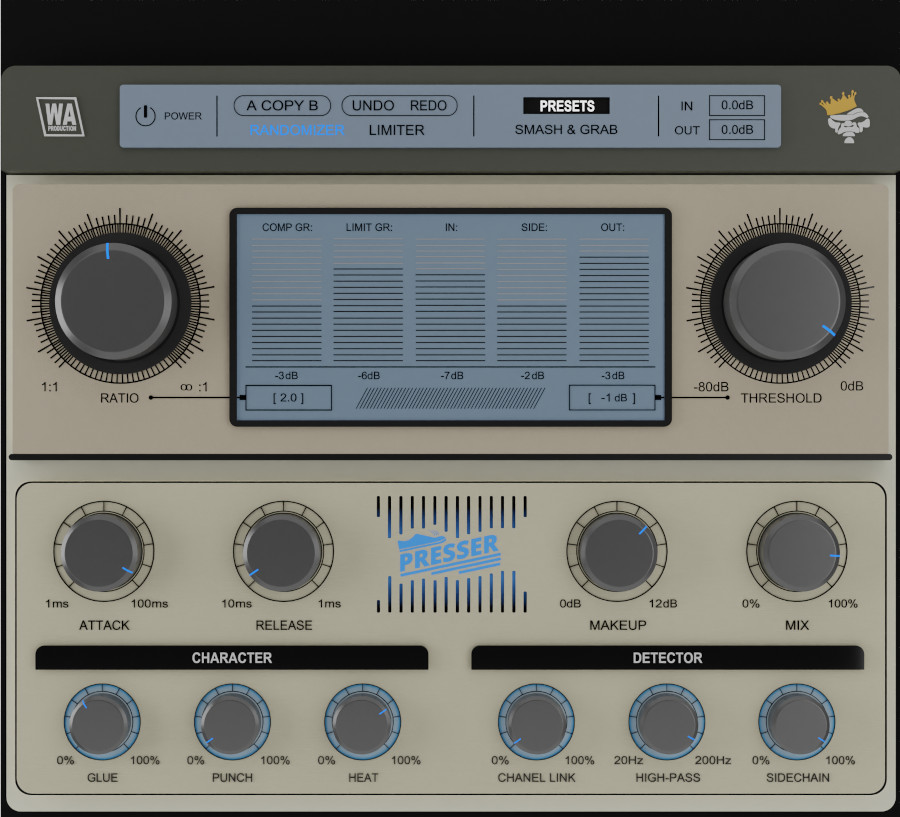
Task: Click the GLUE knob
Action: [x=102, y=721]
